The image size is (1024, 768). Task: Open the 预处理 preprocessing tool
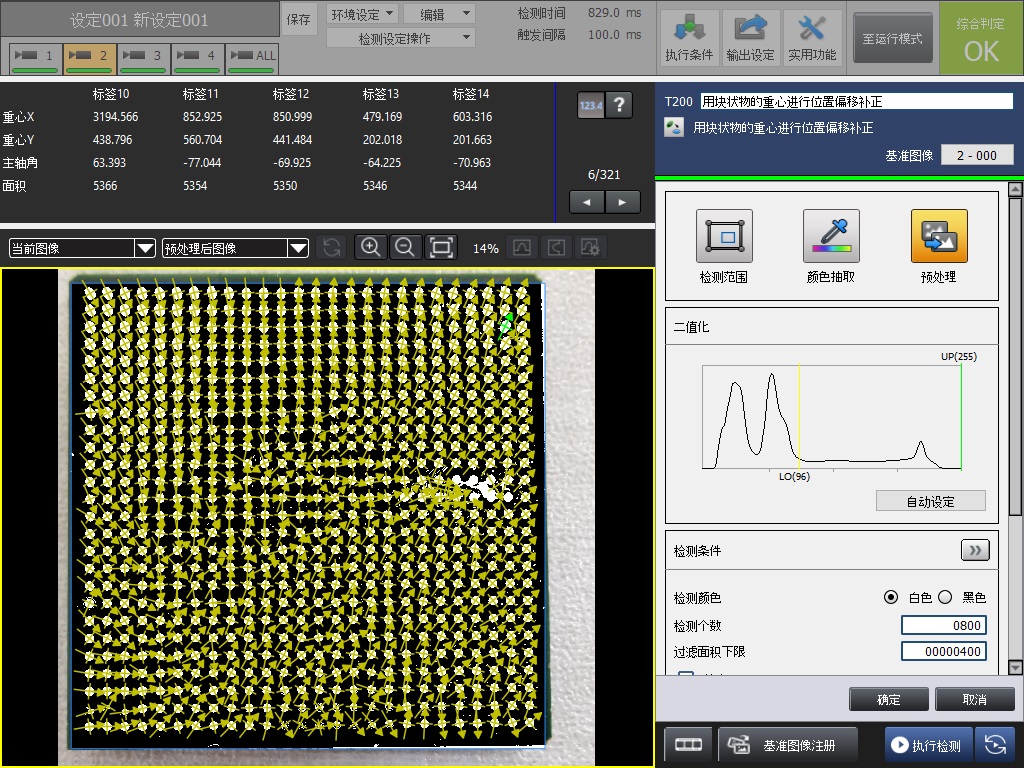[x=938, y=237]
